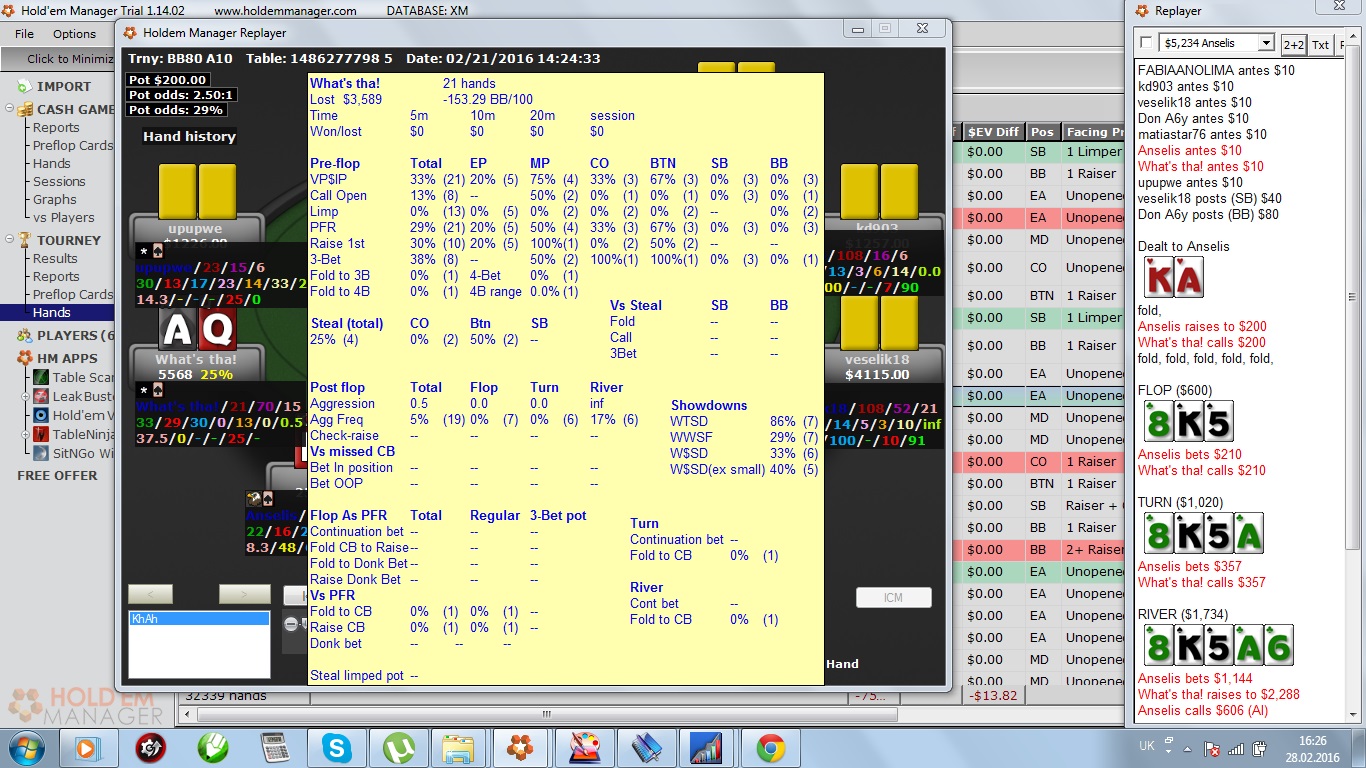Click the Facing Pre column header
This screenshot has height=768, width=1366.
tap(1092, 131)
